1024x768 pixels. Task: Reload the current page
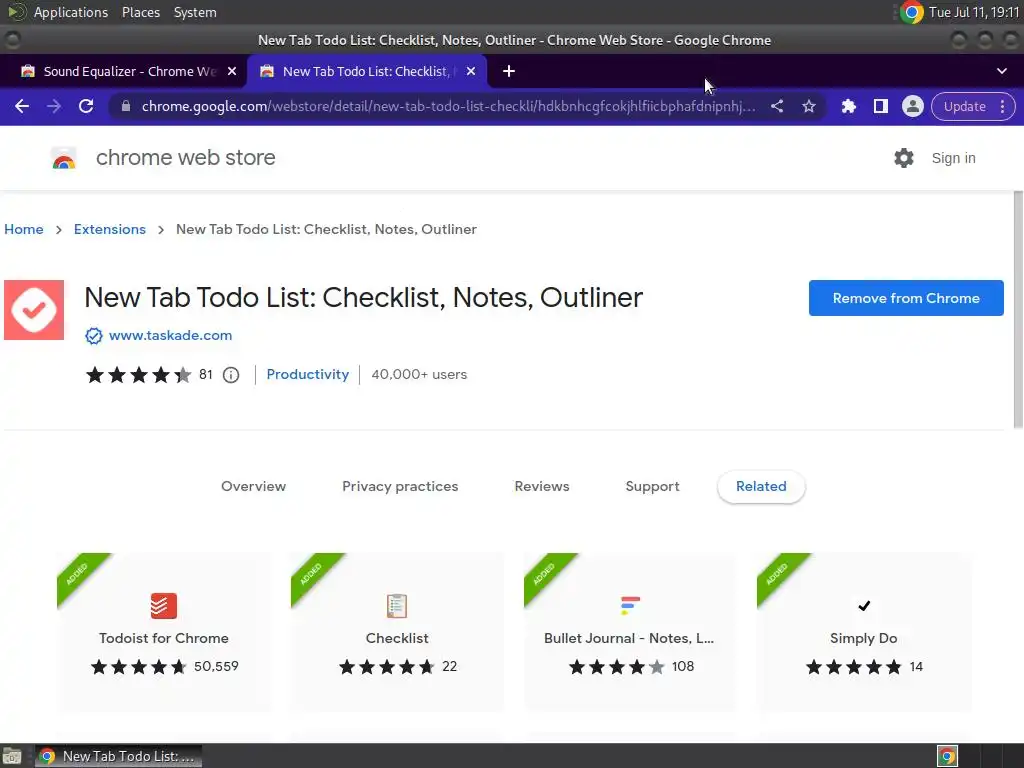(86, 106)
